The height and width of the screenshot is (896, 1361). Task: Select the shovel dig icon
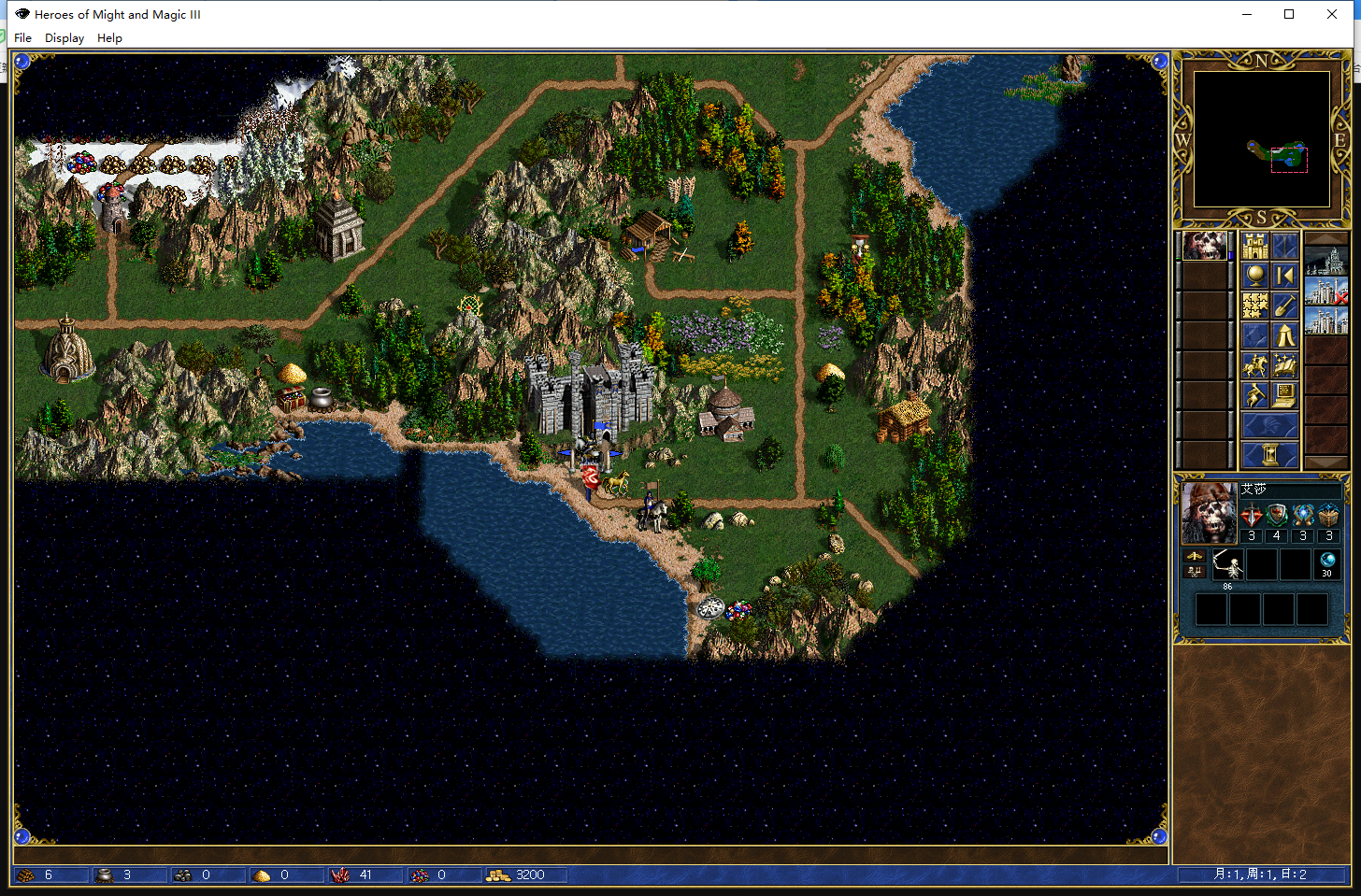pos(1284,306)
